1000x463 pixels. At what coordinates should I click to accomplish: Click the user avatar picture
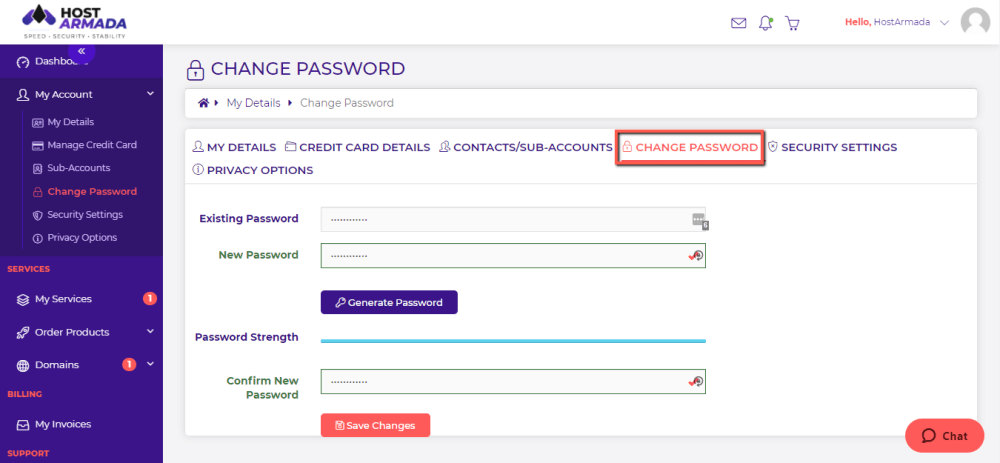point(975,22)
